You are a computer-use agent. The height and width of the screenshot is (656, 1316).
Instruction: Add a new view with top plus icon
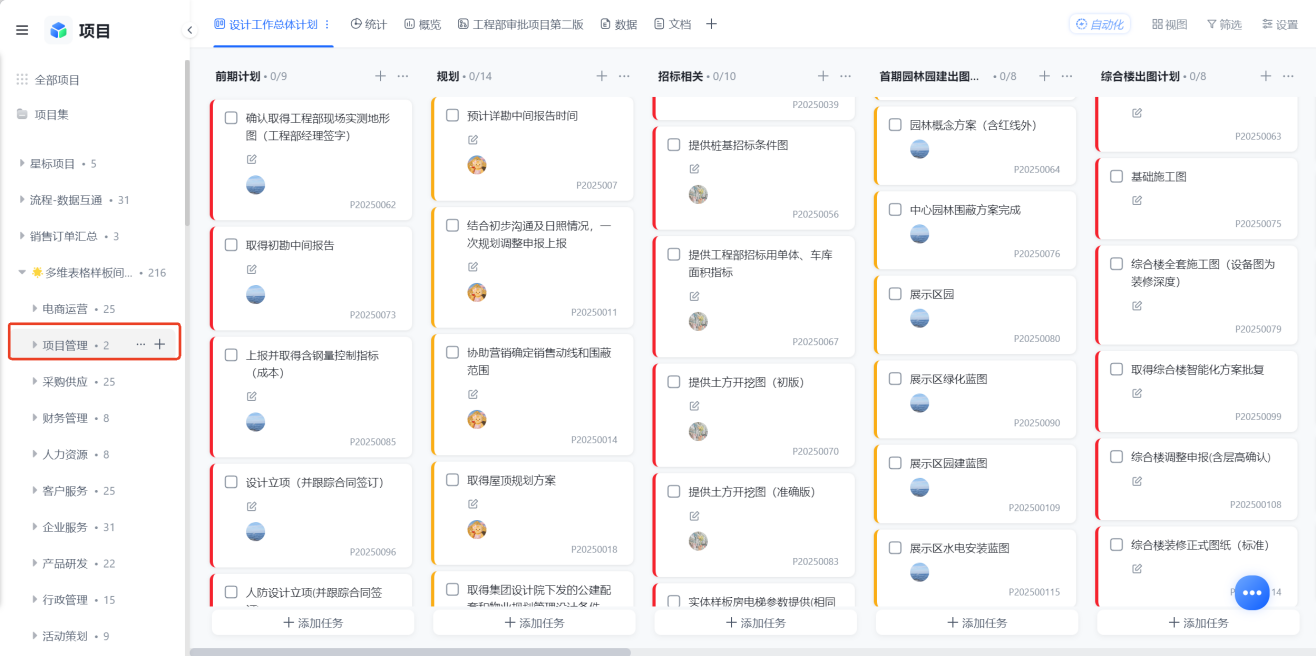[712, 24]
